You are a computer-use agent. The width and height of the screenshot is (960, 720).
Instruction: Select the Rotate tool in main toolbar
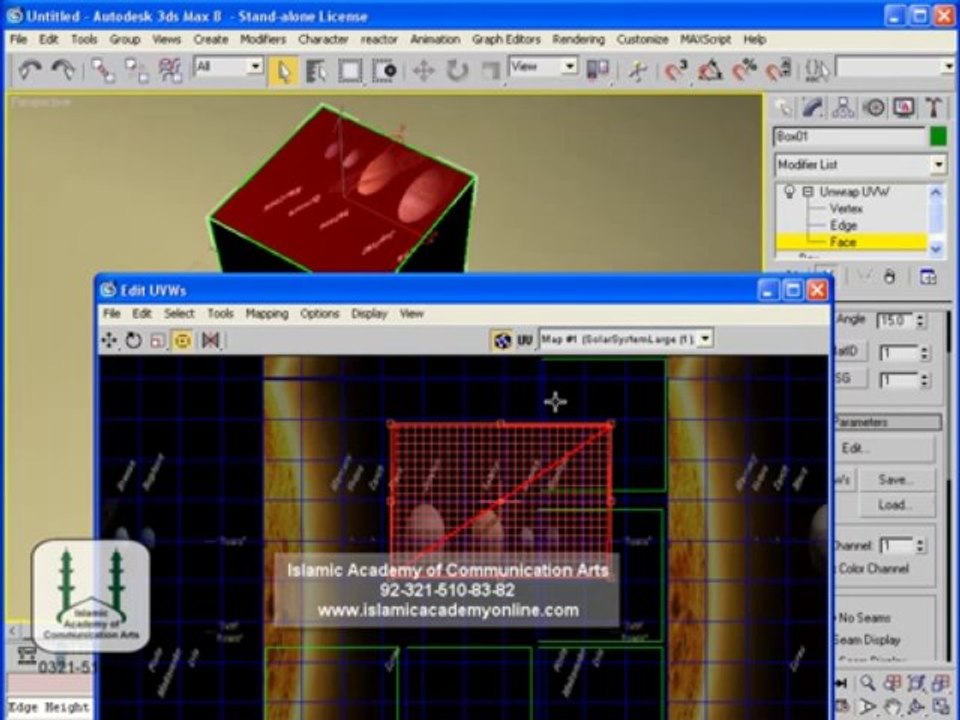click(457, 71)
